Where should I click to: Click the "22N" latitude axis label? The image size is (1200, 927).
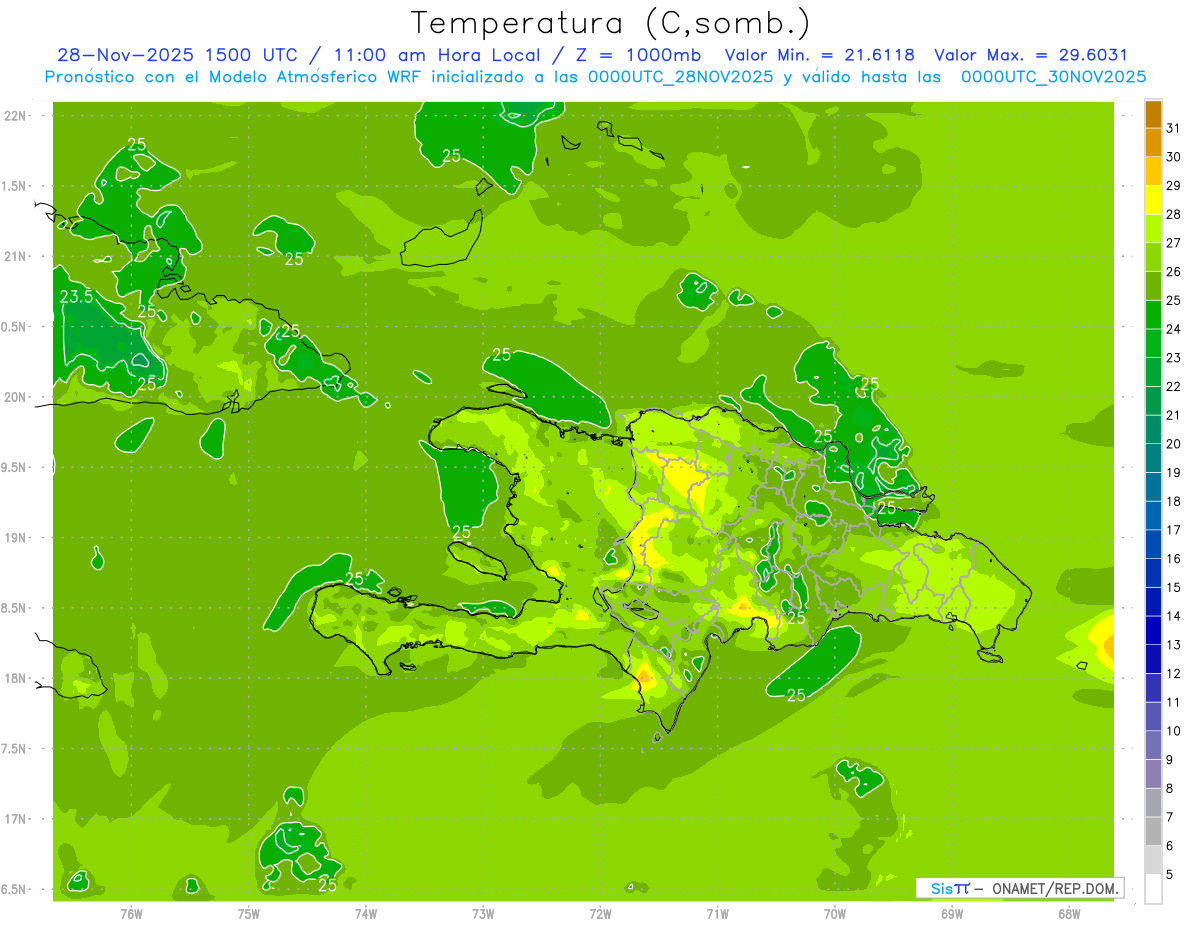[15, 115]
